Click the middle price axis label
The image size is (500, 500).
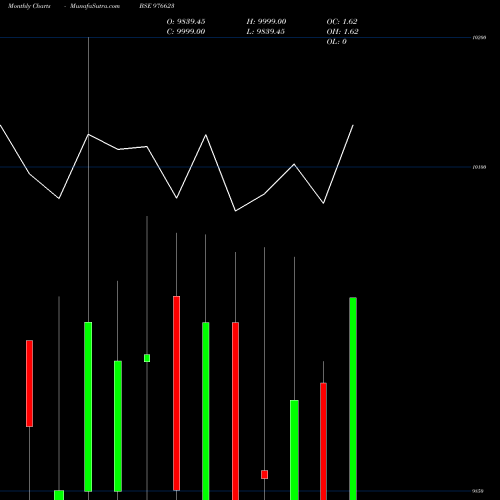coord(479,167)
